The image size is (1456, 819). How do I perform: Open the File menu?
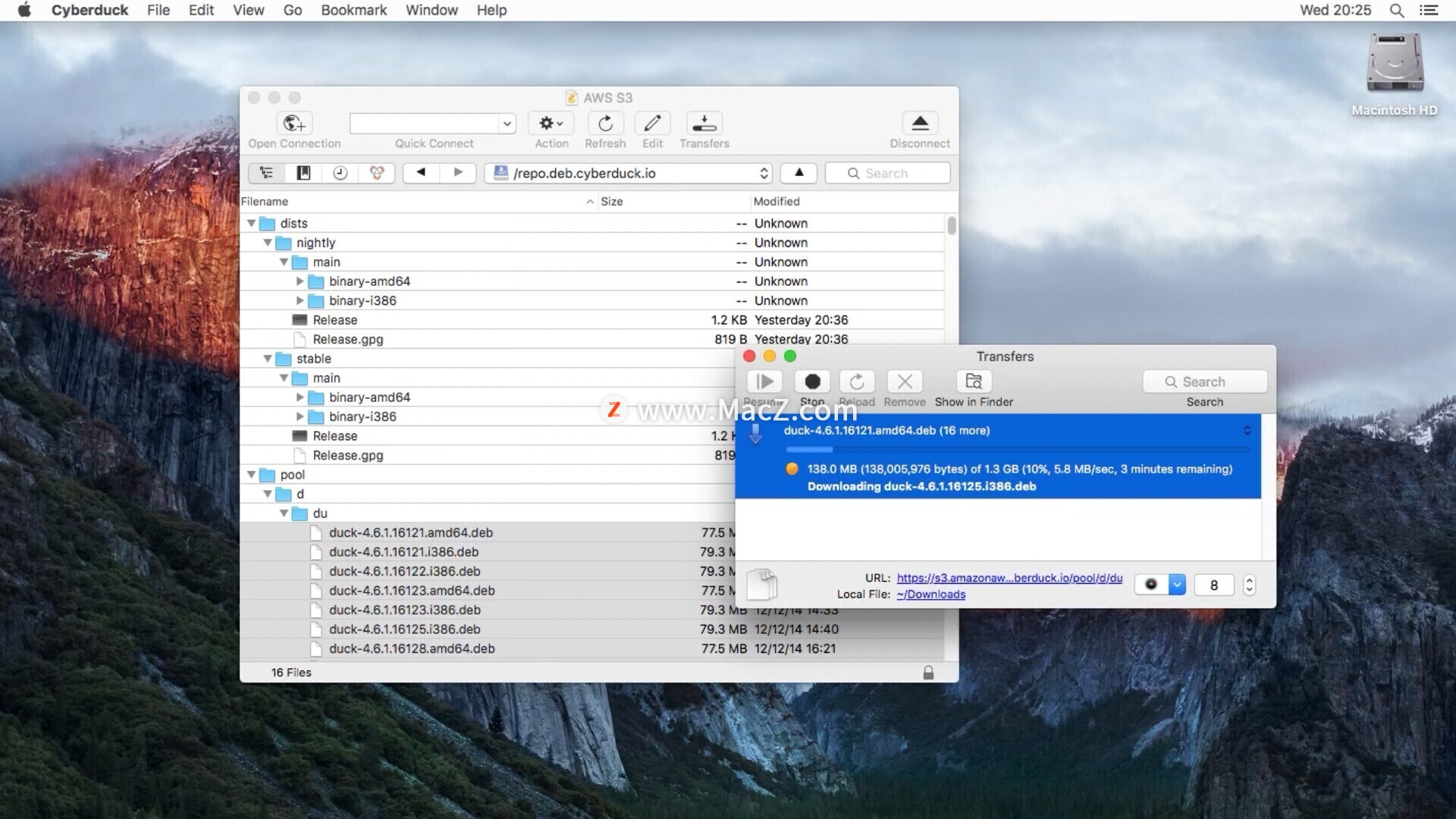click(x=158, y=10)
